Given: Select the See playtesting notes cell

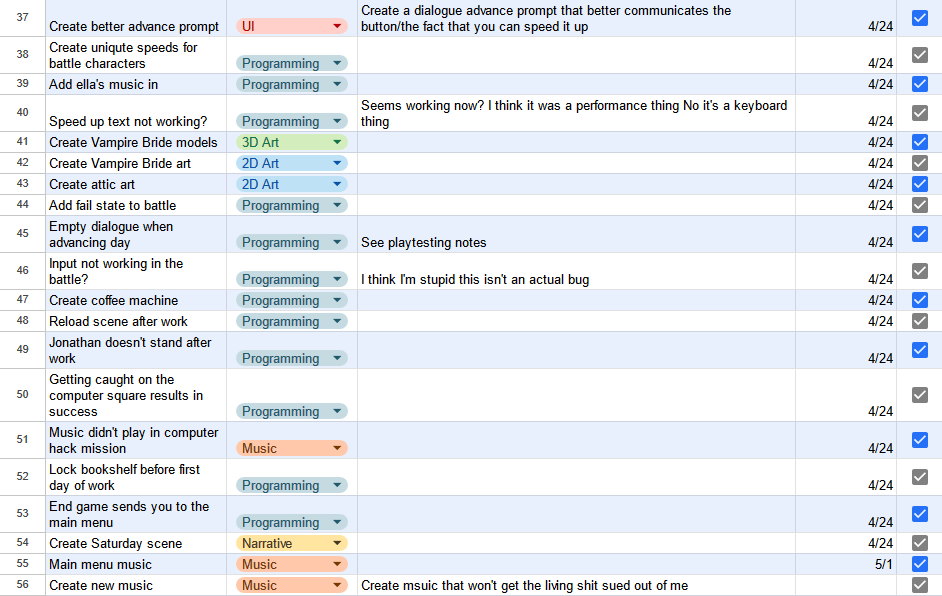Looking at the screenshot, I should click(x=575, y=242).
